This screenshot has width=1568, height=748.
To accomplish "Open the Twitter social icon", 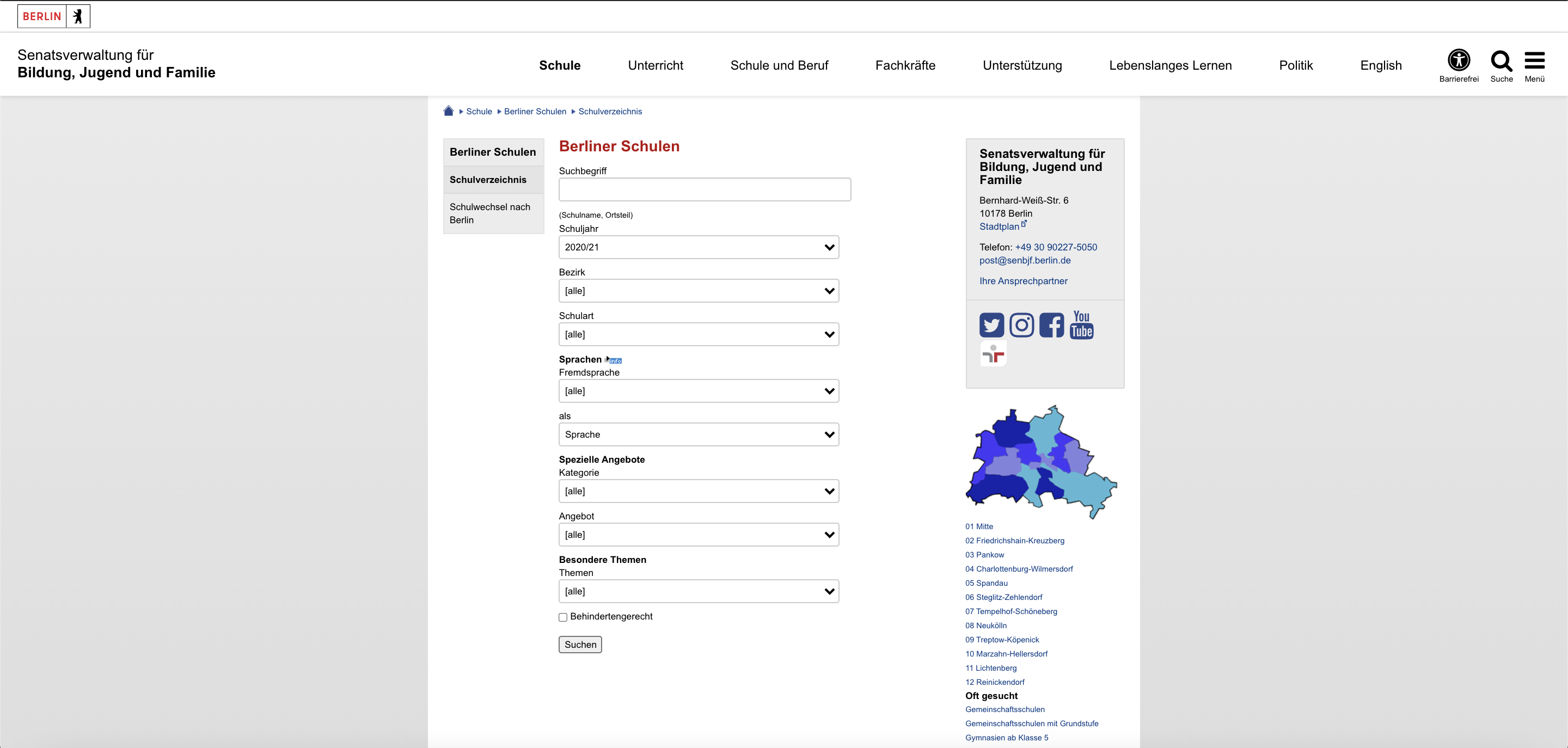I will pyautogui.click(x=991, y=325).
